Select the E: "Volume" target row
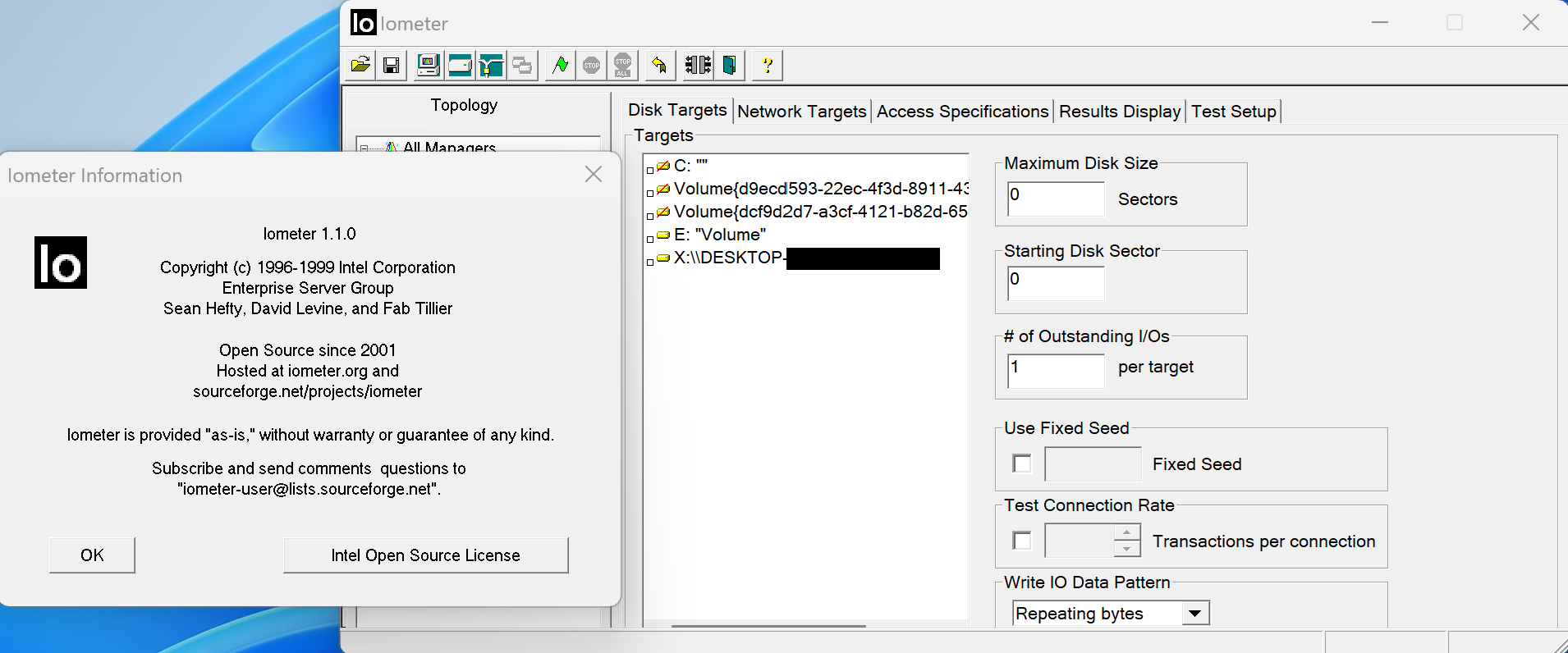 (x=720, y=235)
